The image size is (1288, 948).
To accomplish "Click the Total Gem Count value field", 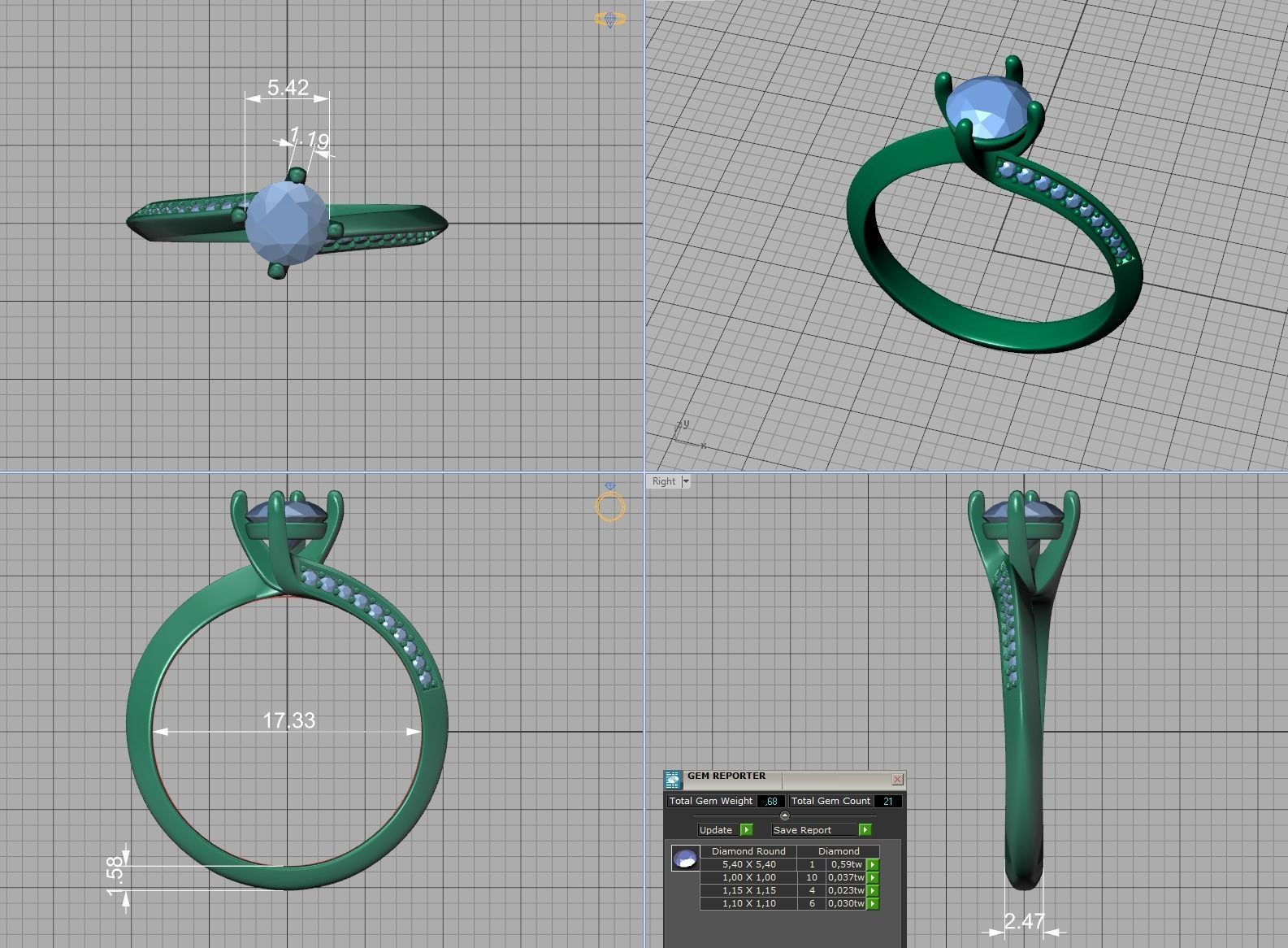I will (x=888, y=801).
